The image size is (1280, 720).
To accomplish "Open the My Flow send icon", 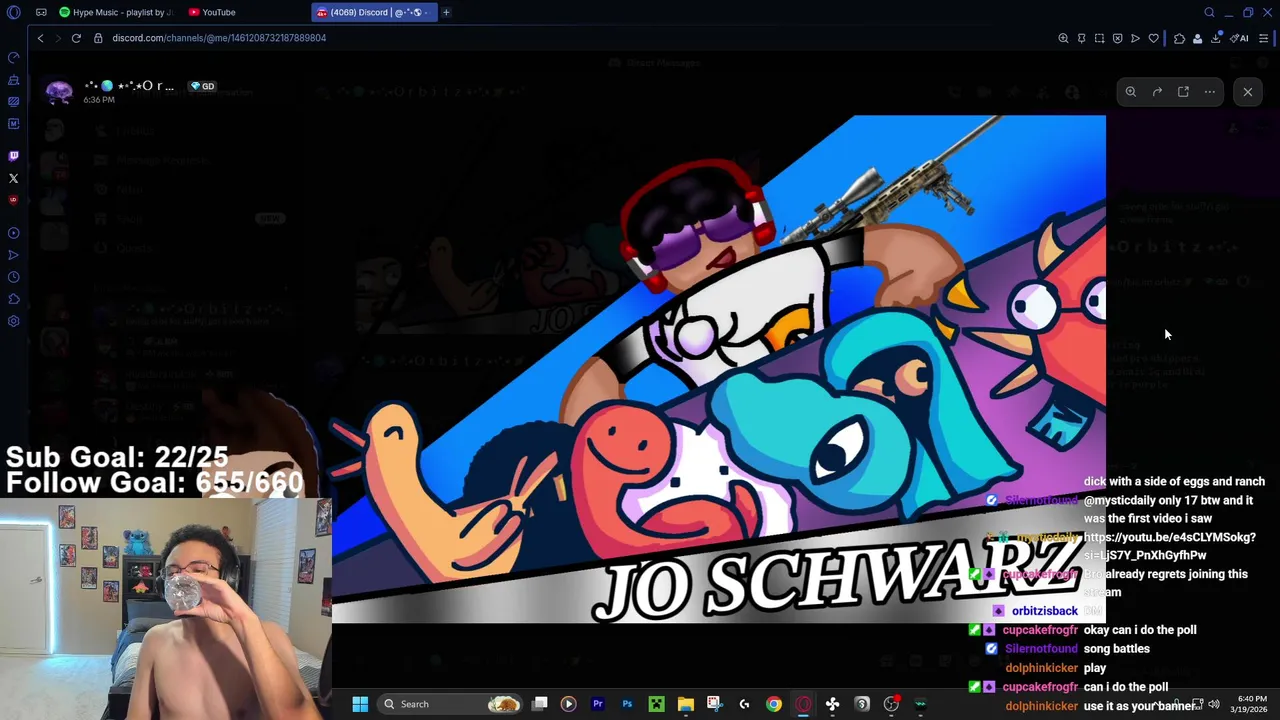I will pos(1135,38).
